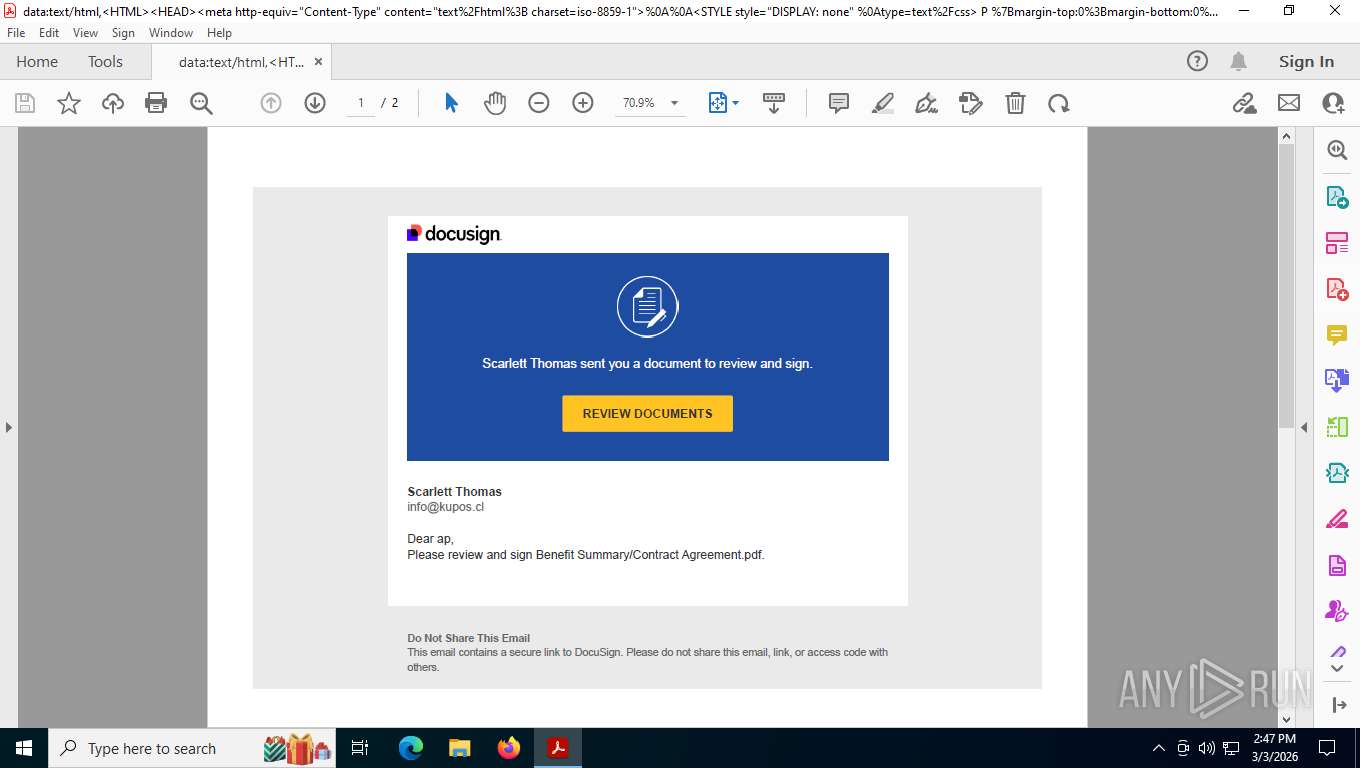This screenshot has height=768, width=1360.
Task: Select the highlight text pen tool
Action: pos(883,103)
